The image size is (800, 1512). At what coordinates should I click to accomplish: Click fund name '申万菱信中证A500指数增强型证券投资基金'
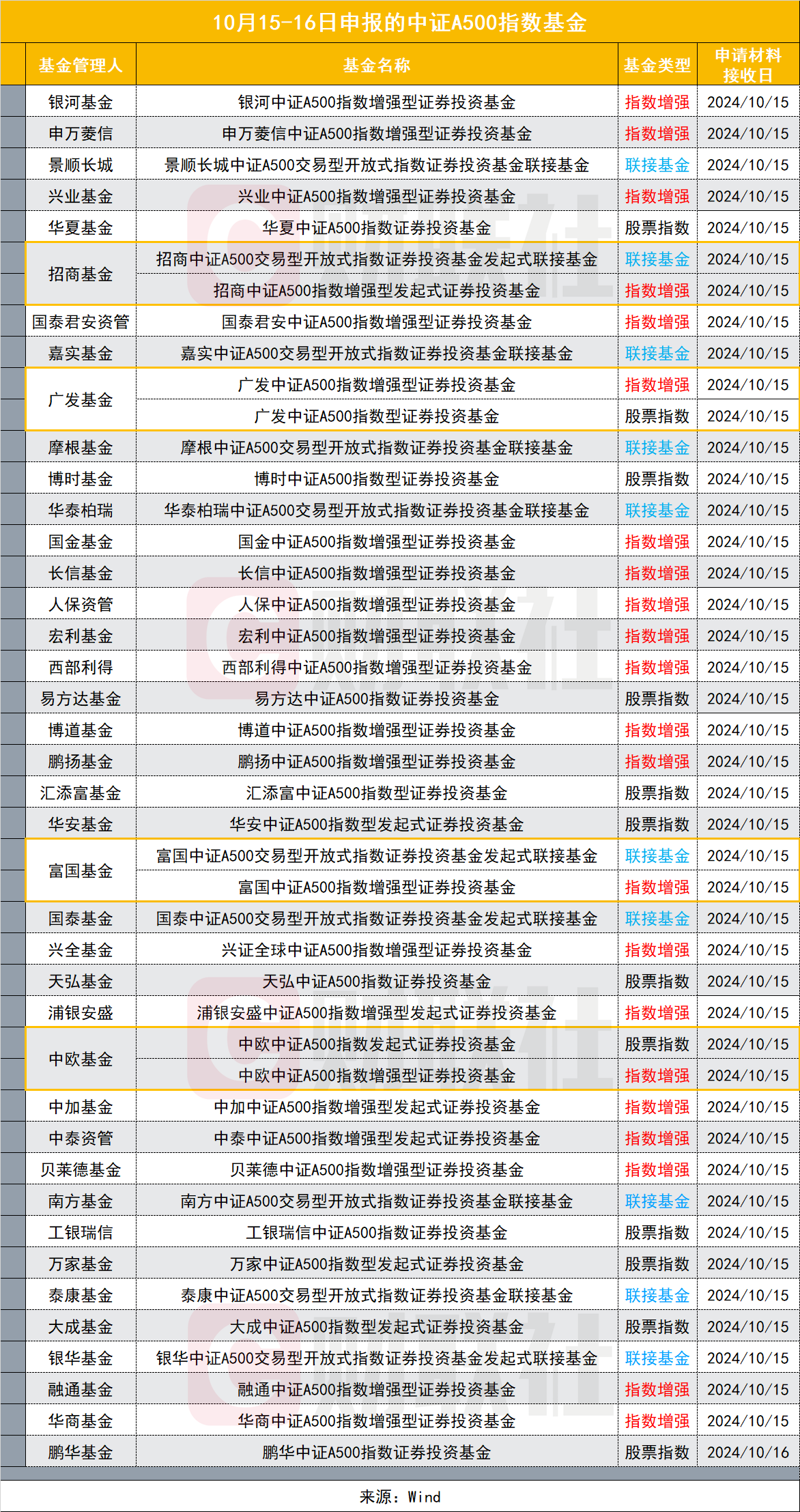coord(377,133)
